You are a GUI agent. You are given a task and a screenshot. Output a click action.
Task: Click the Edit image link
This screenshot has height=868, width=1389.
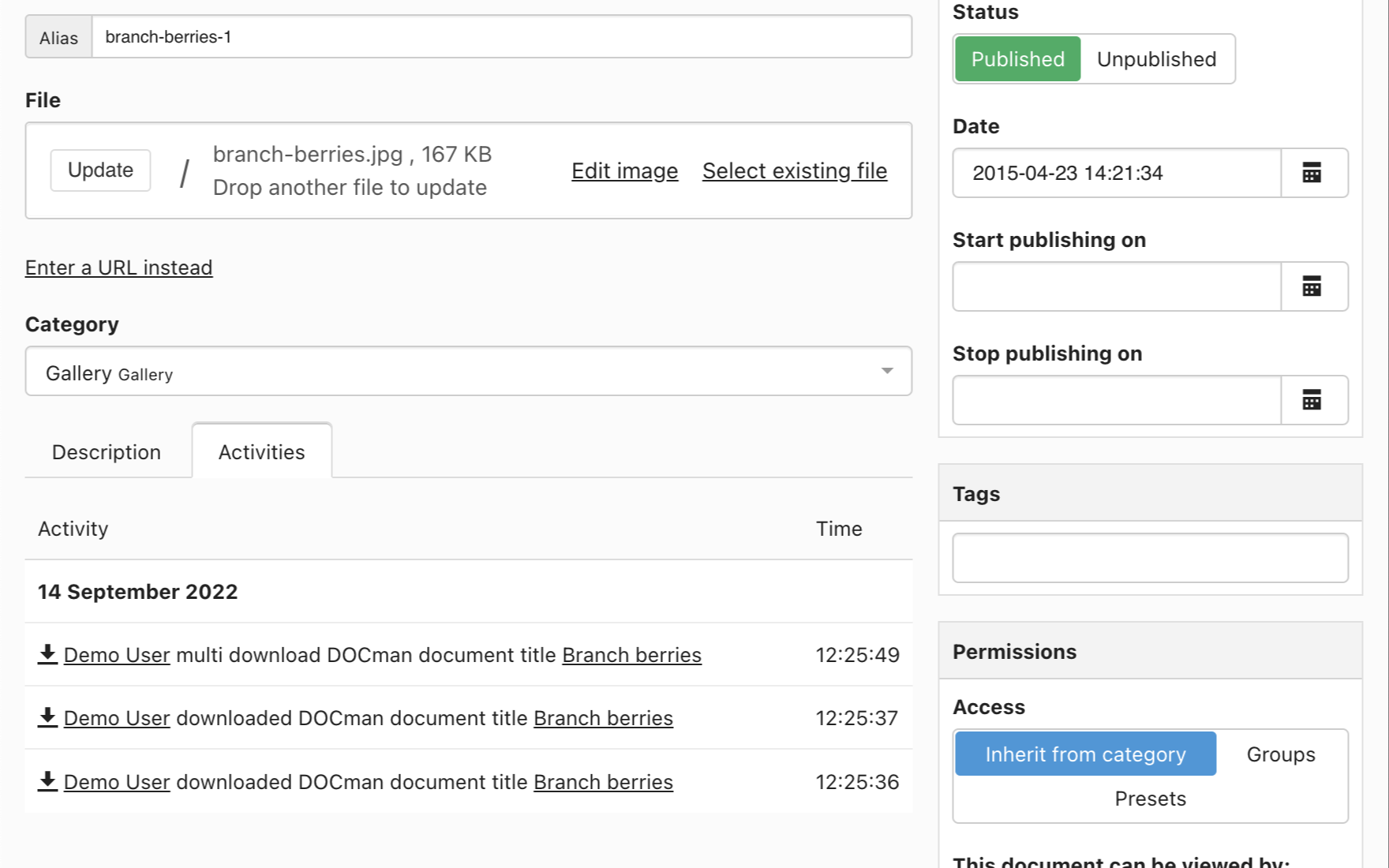tap(624, 171)
